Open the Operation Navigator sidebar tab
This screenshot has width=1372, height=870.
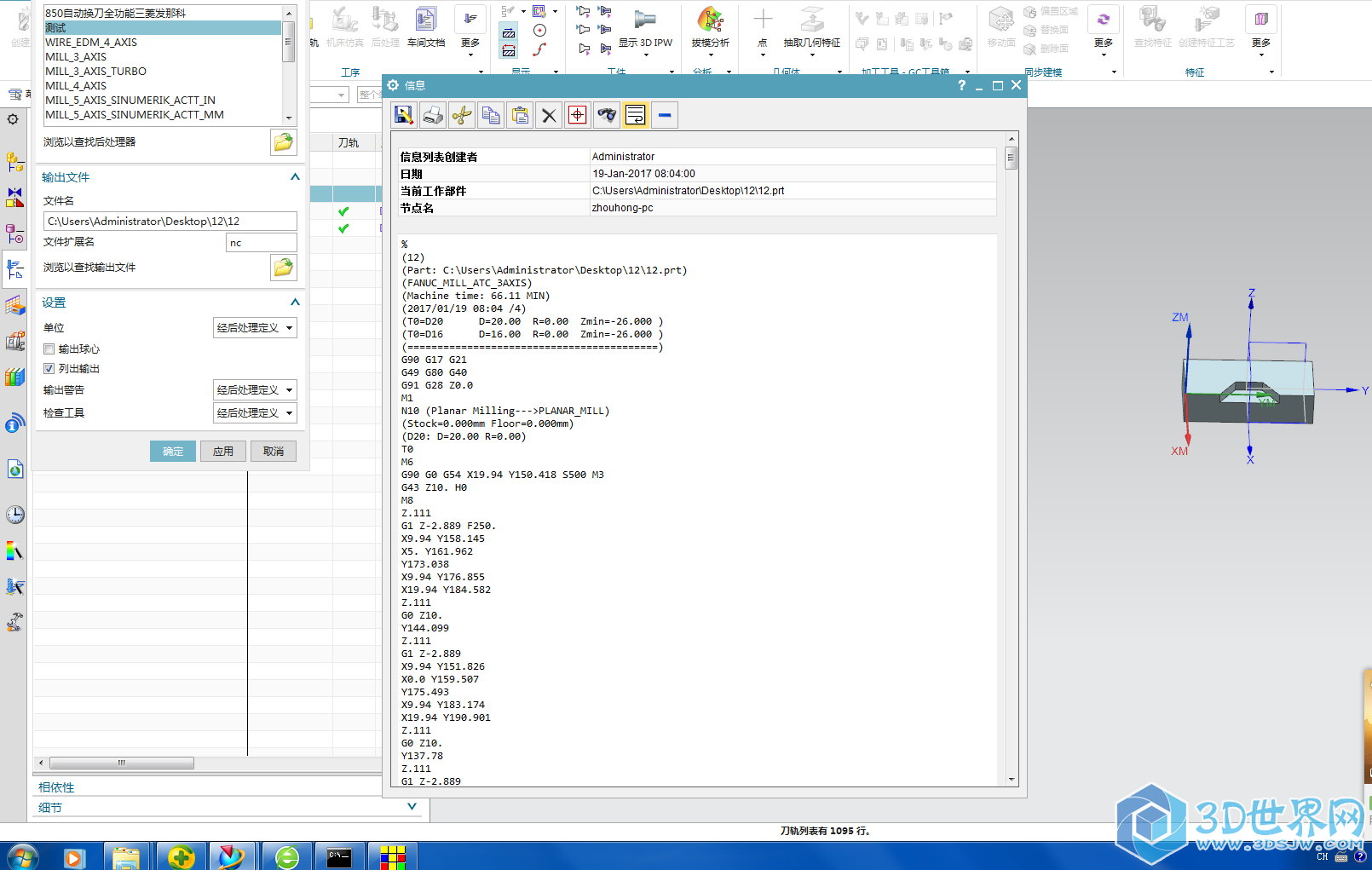click(x=14, y=269)
